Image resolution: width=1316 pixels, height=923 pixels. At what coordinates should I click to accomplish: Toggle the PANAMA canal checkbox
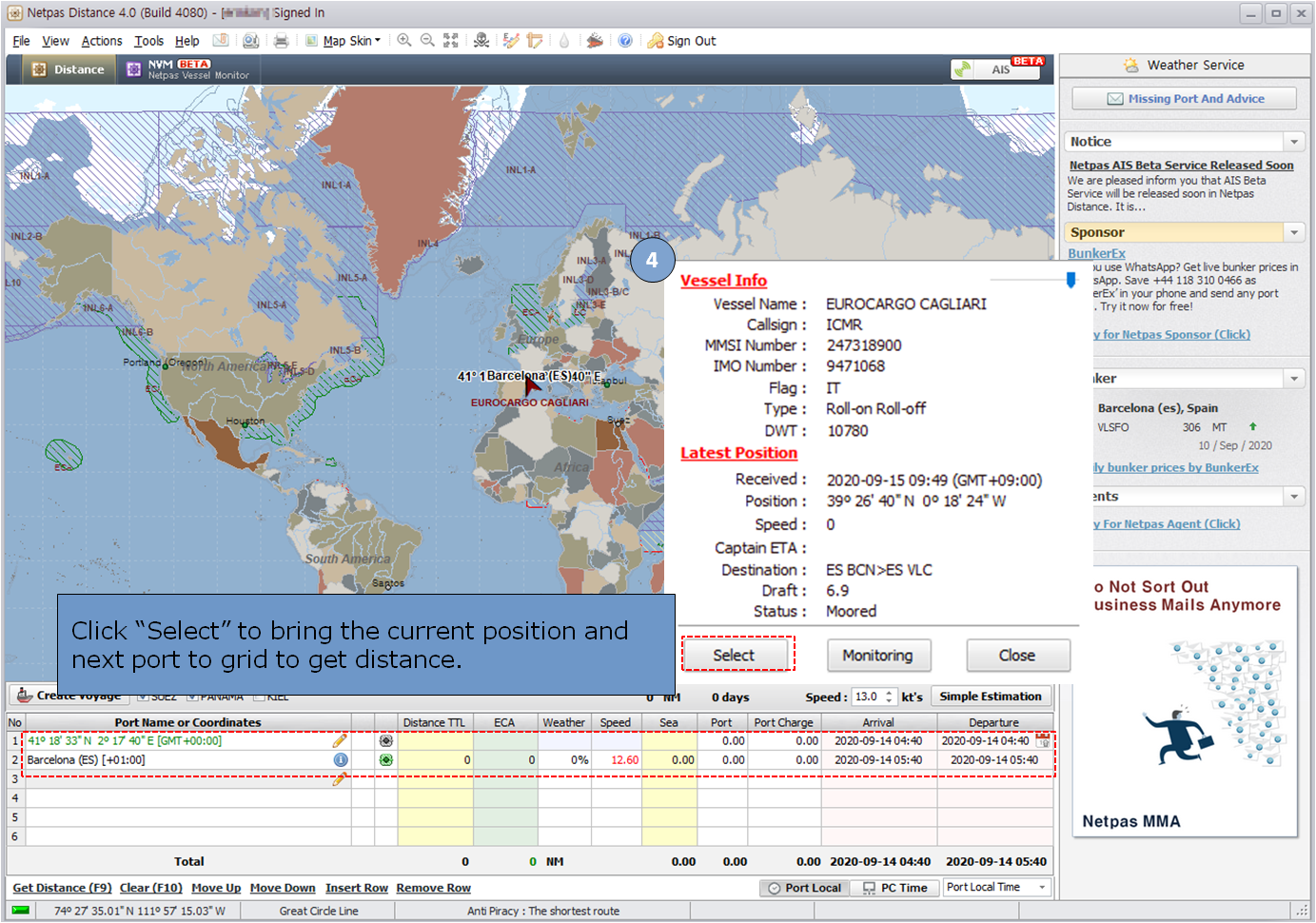point(192,697)
